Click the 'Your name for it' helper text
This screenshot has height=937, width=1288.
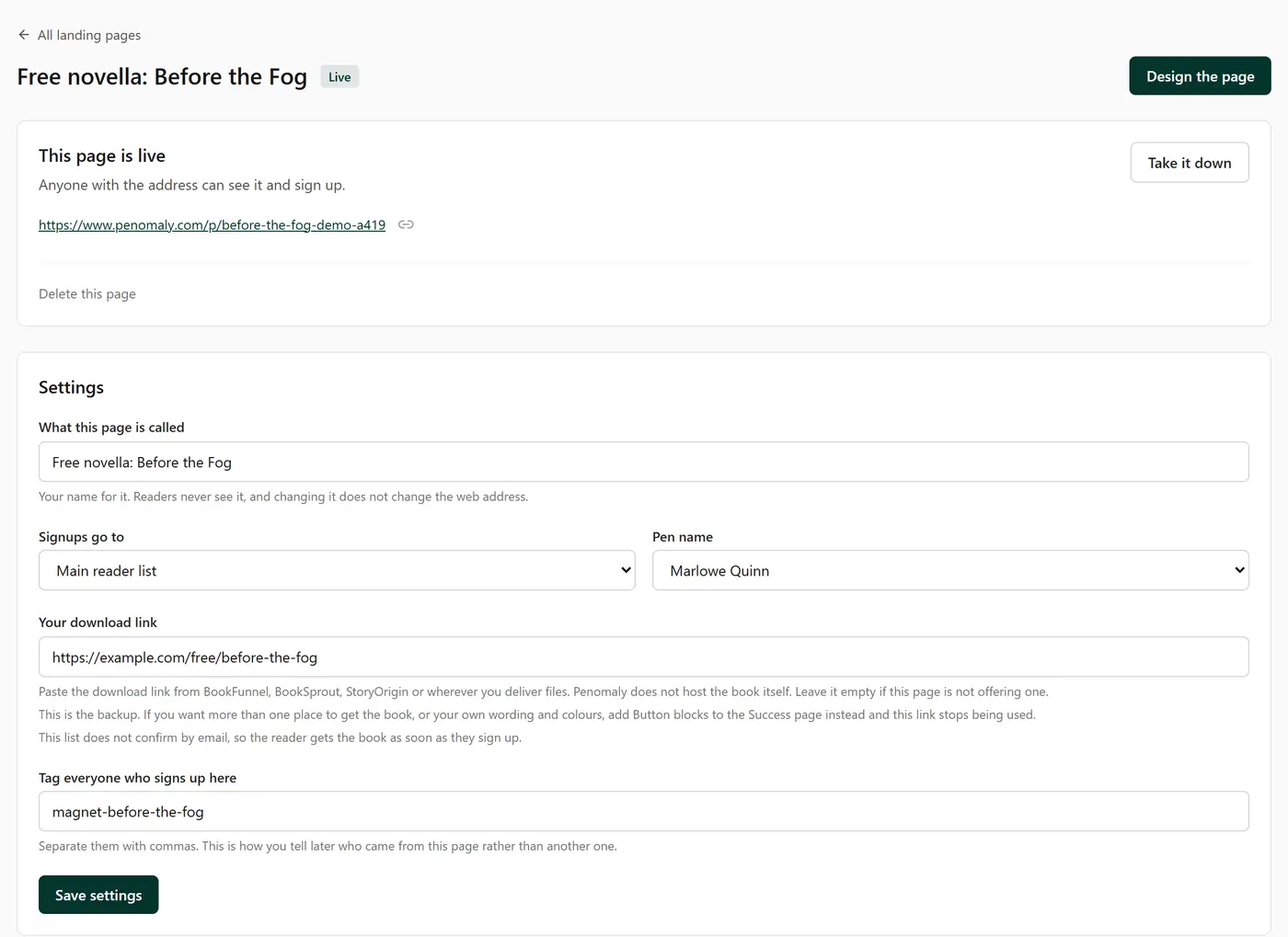click(x=283, y=497)
